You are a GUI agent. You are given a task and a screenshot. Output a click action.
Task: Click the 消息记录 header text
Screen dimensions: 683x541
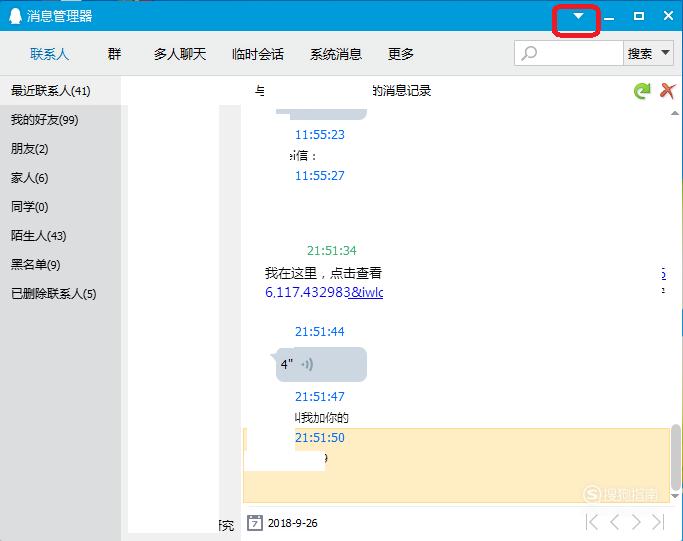point(402,91)
